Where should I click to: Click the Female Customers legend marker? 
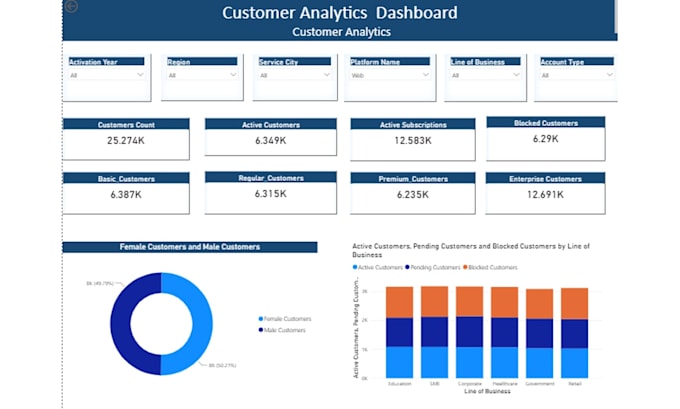261,319
